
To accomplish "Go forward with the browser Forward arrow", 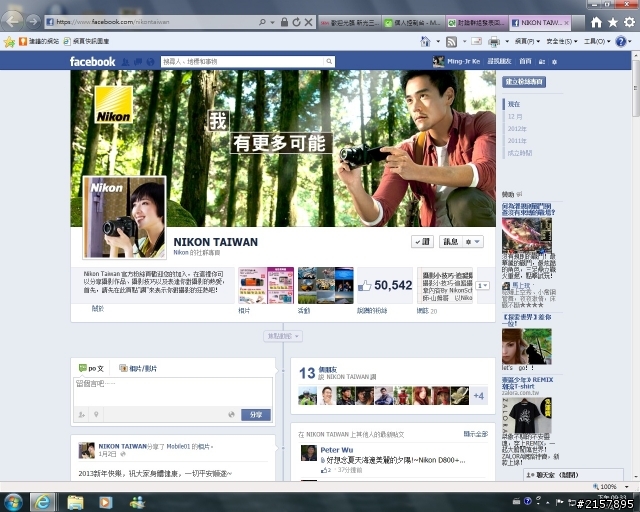I will click(33, 21).
